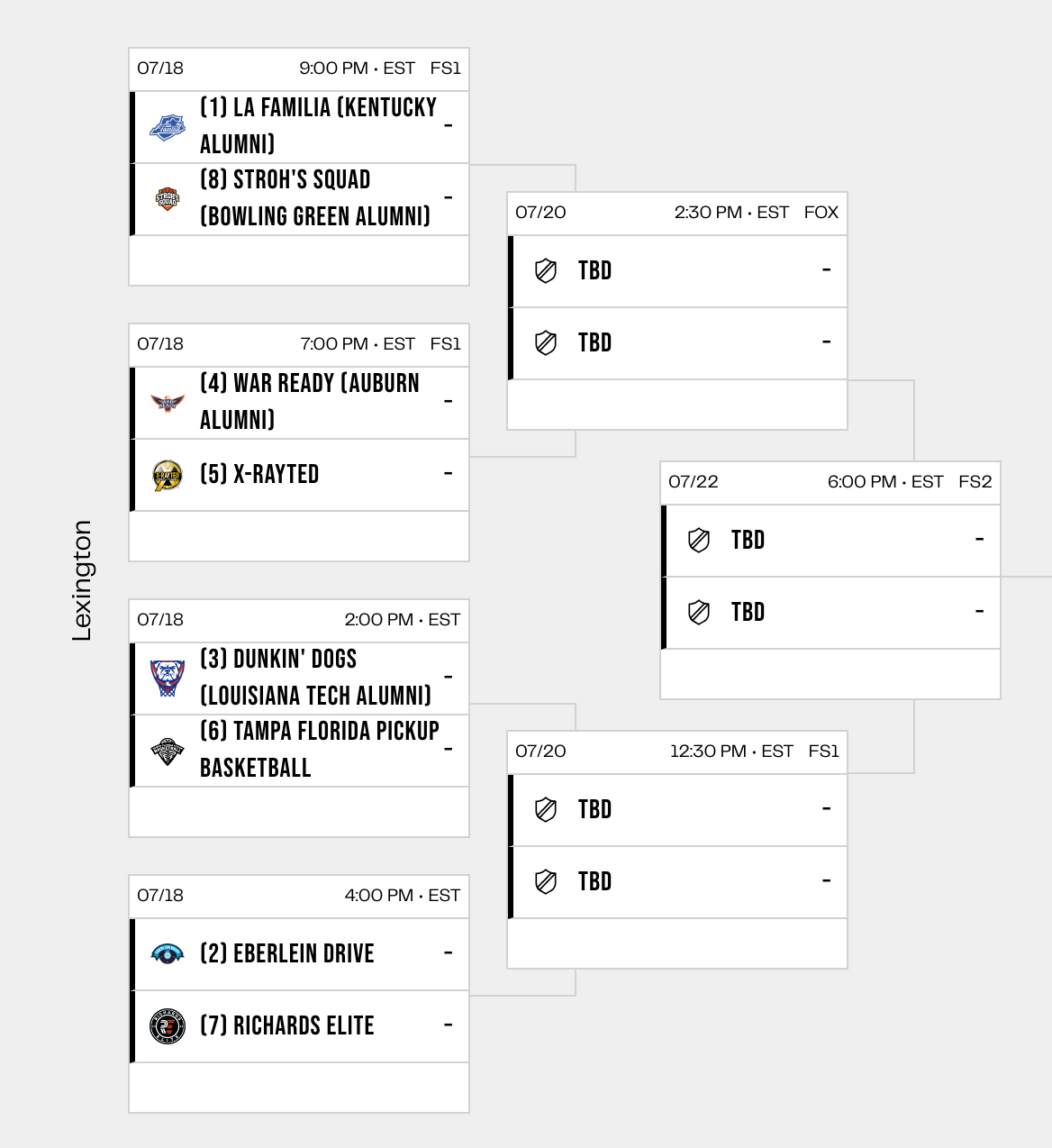The image size is (1052, 1148).
Task: Click the Eberlein Drive team logo
Action: 168,954
